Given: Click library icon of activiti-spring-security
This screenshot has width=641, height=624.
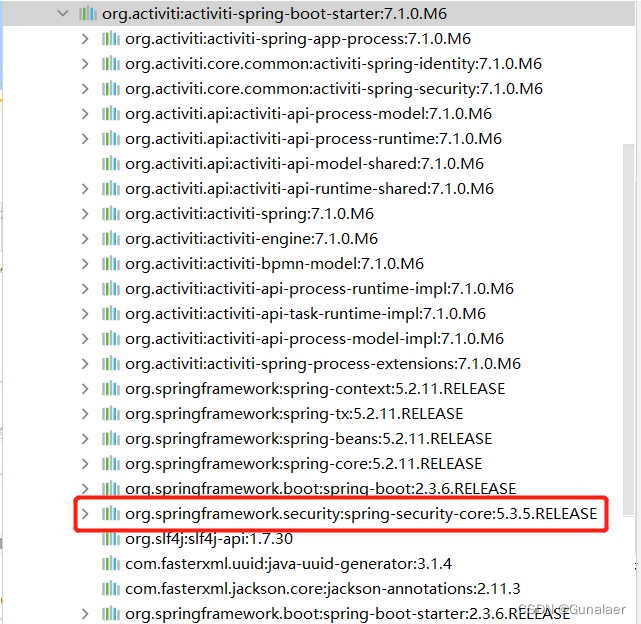Looking at the screenshot, I should tap(110, 89).
